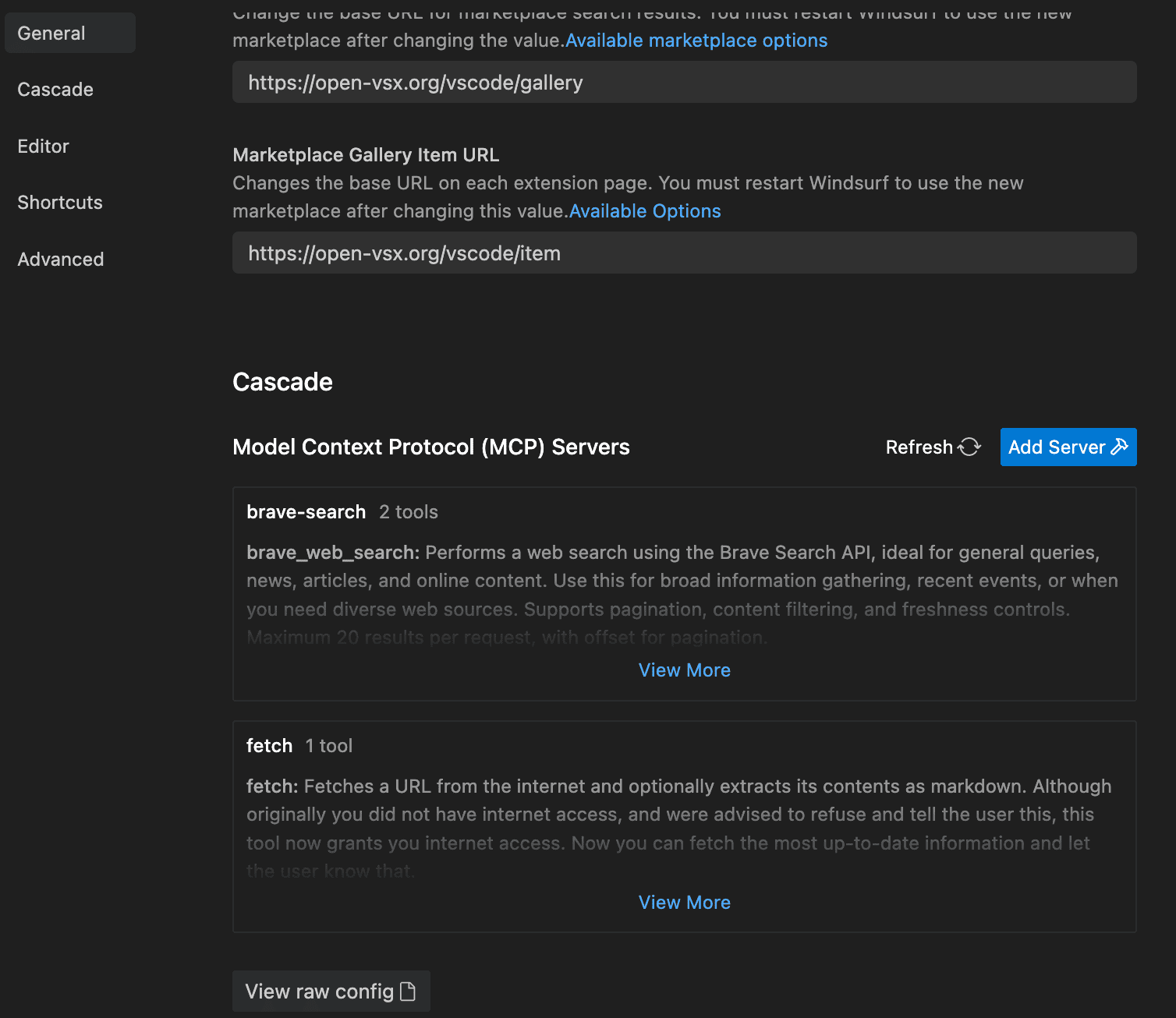Click the Add Server button
1176x1018 pixels.
point(1068,447)
